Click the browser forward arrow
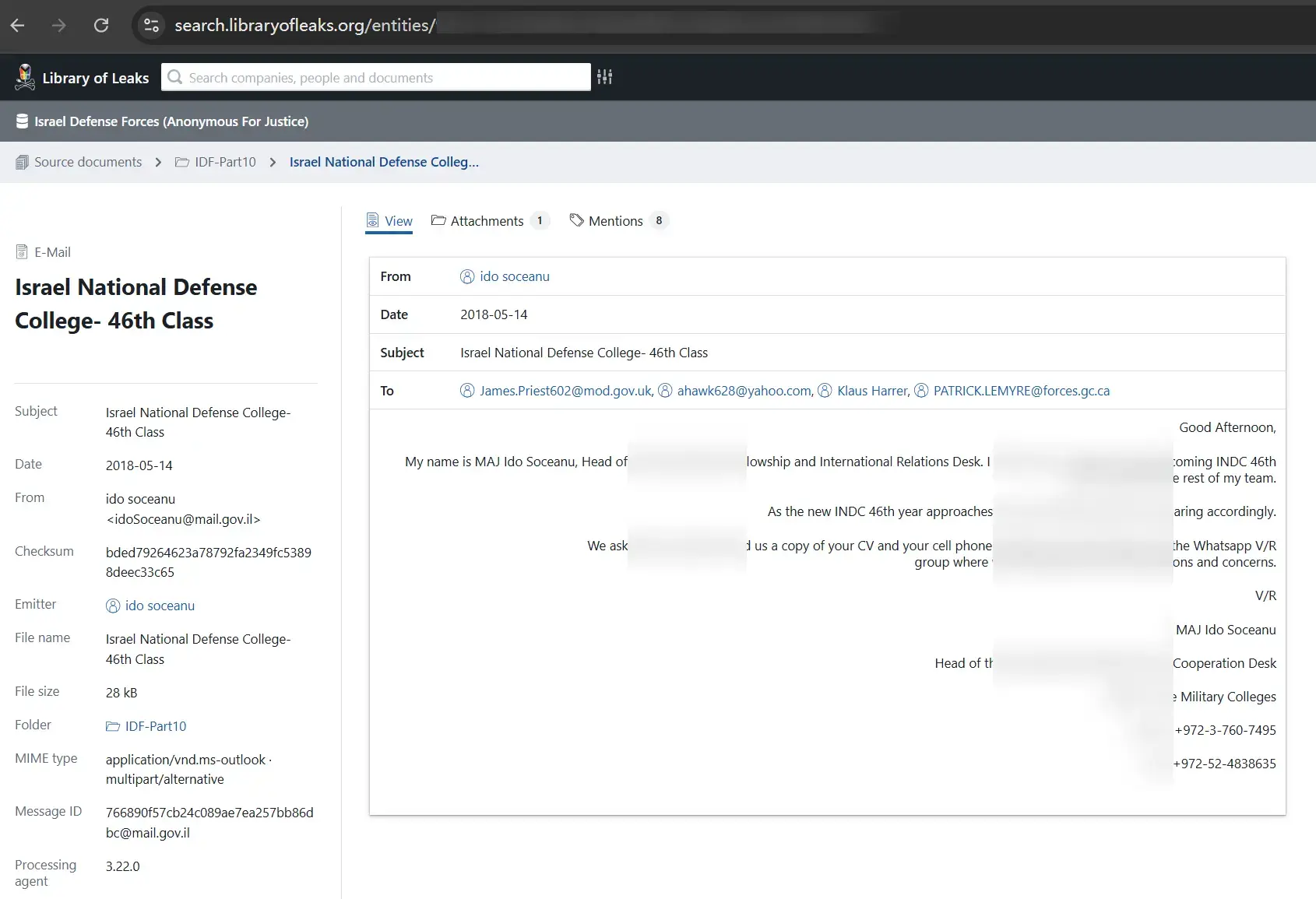Viewport: 1316px width, 899px height. (59, 26)
